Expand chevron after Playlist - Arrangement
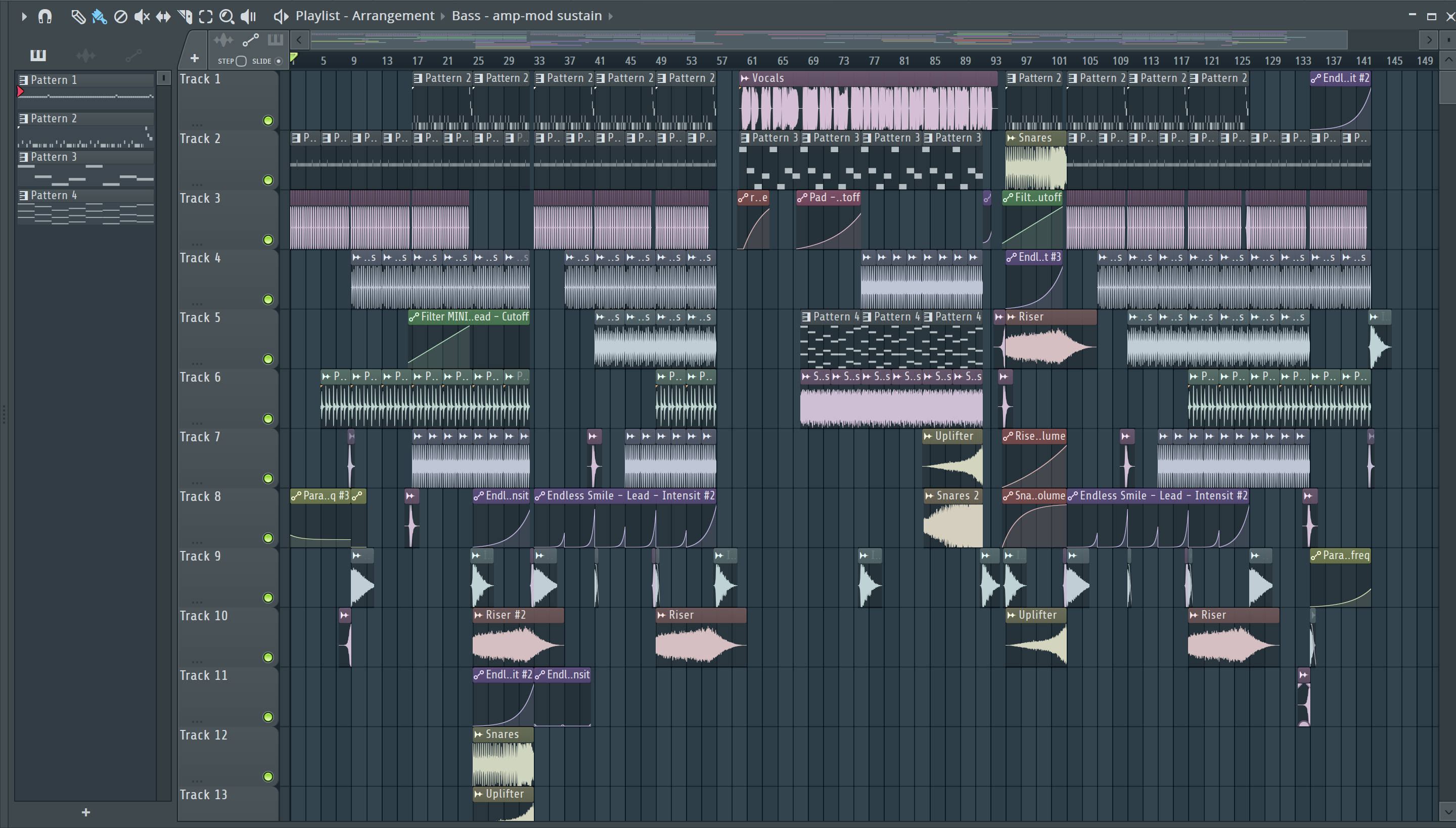 pyautogui.click(x=443, y=17)
